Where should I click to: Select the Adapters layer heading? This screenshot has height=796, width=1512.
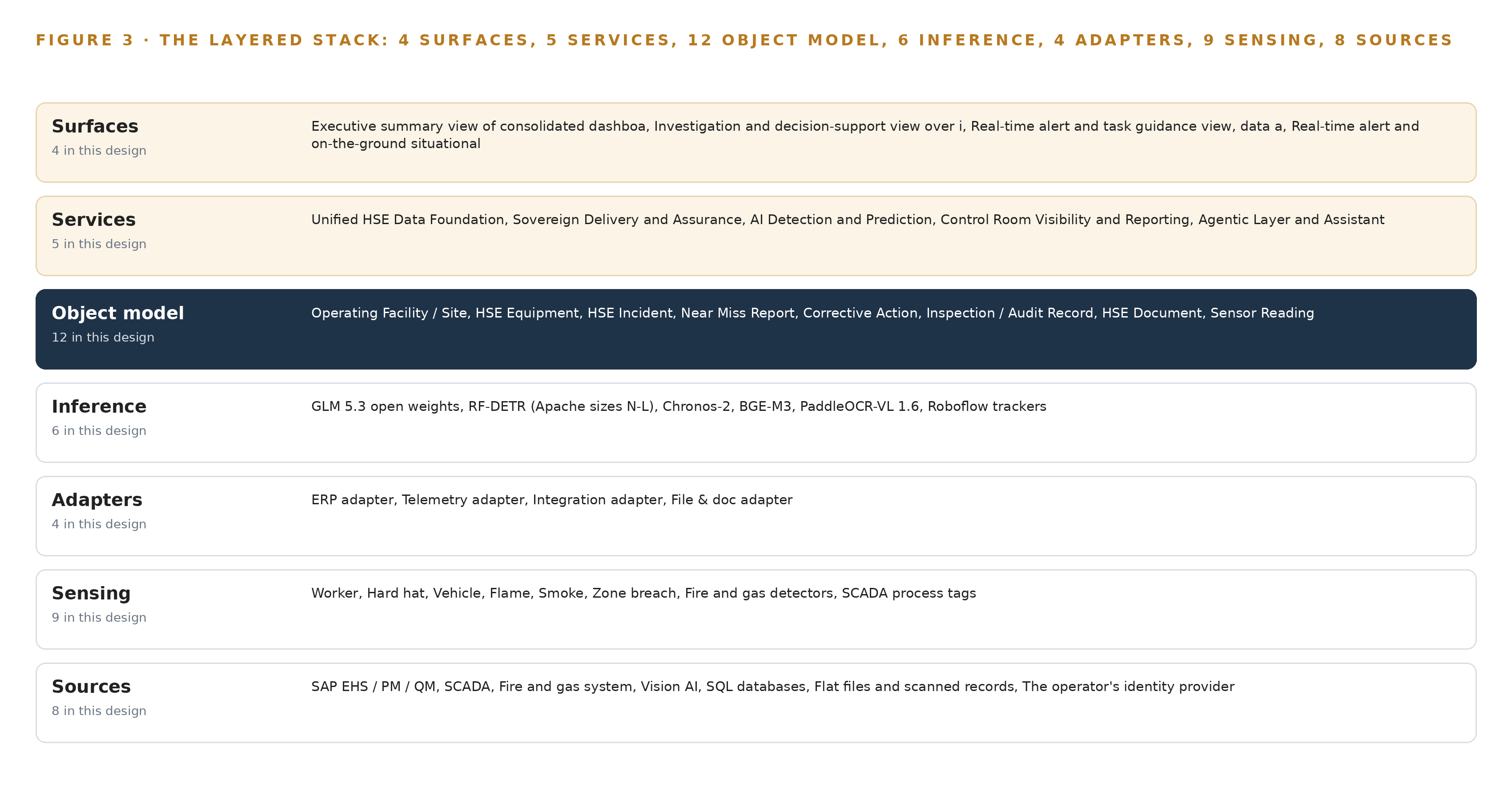click(97, 499)
